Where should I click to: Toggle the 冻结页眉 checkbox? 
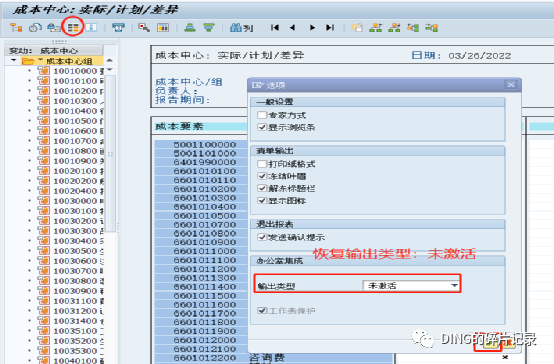(x=262, y=176)
